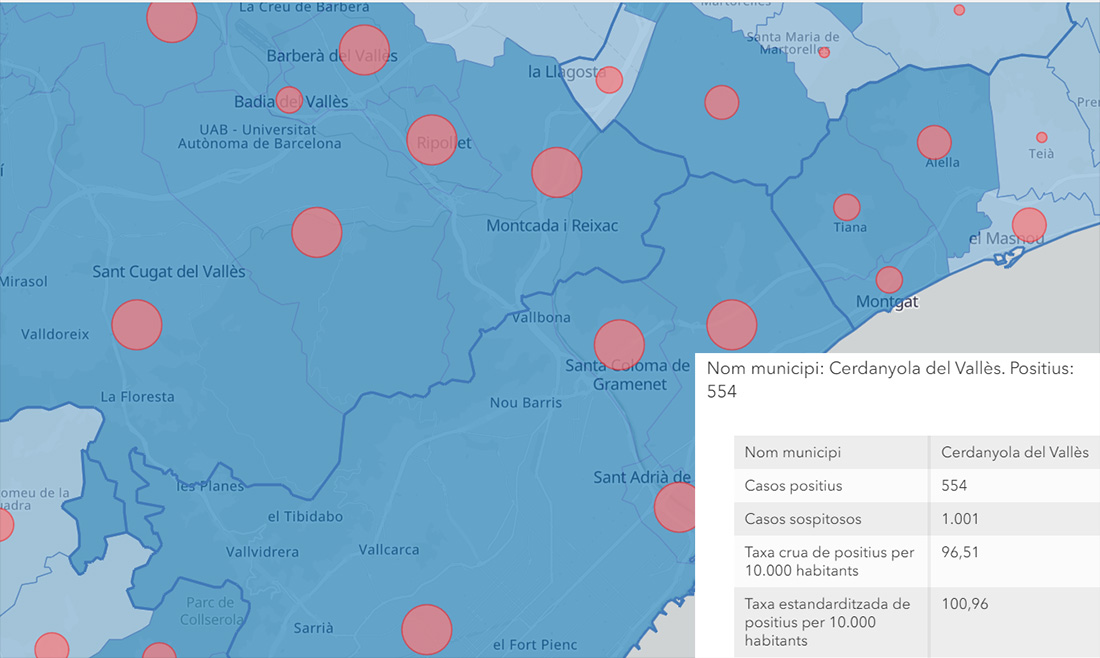The width and height of the screenshot is (1100, 658).
Task: Select the red marker above Tiana label
Action: [x=847, y=207]
